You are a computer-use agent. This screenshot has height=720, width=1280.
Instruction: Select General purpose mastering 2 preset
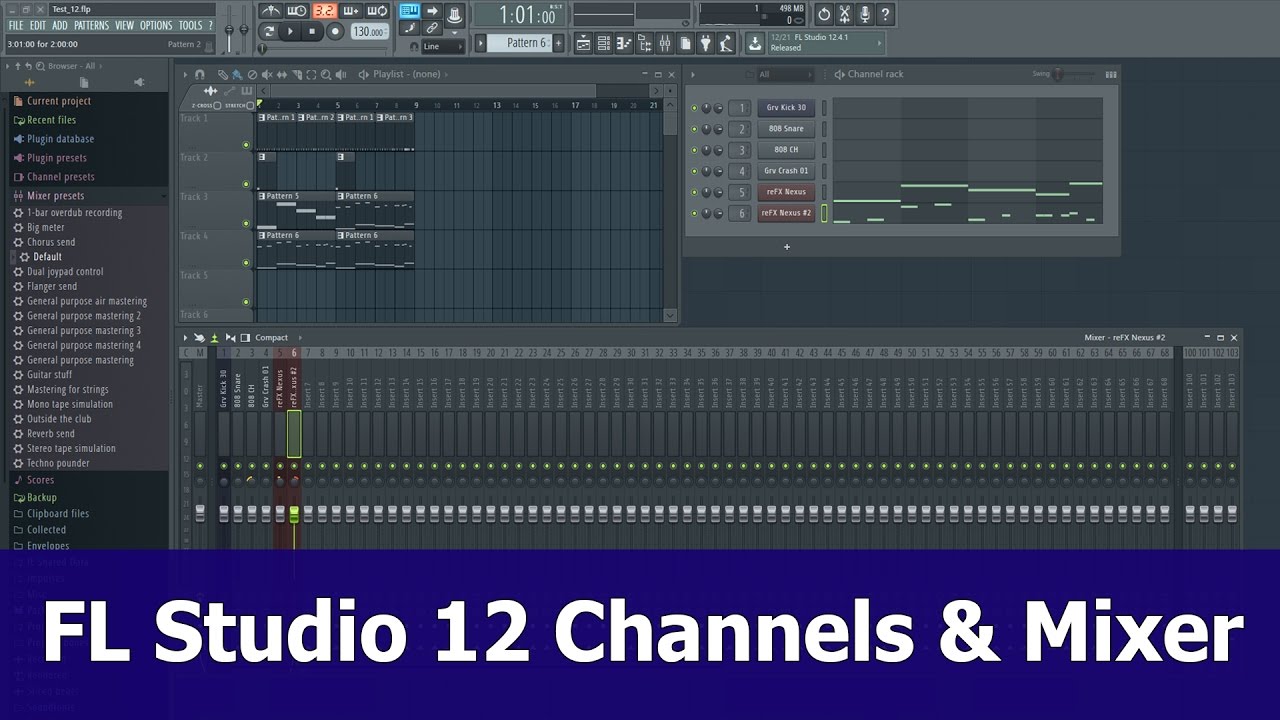[x=84, y=316]
